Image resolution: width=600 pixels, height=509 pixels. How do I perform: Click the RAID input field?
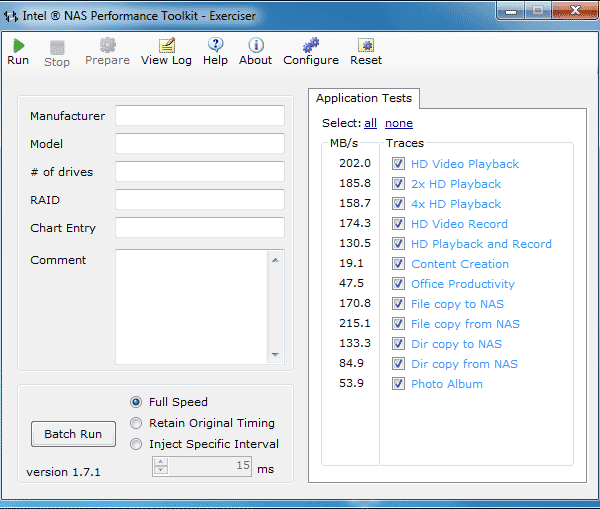pyautogui.click(x=200, y=199)
